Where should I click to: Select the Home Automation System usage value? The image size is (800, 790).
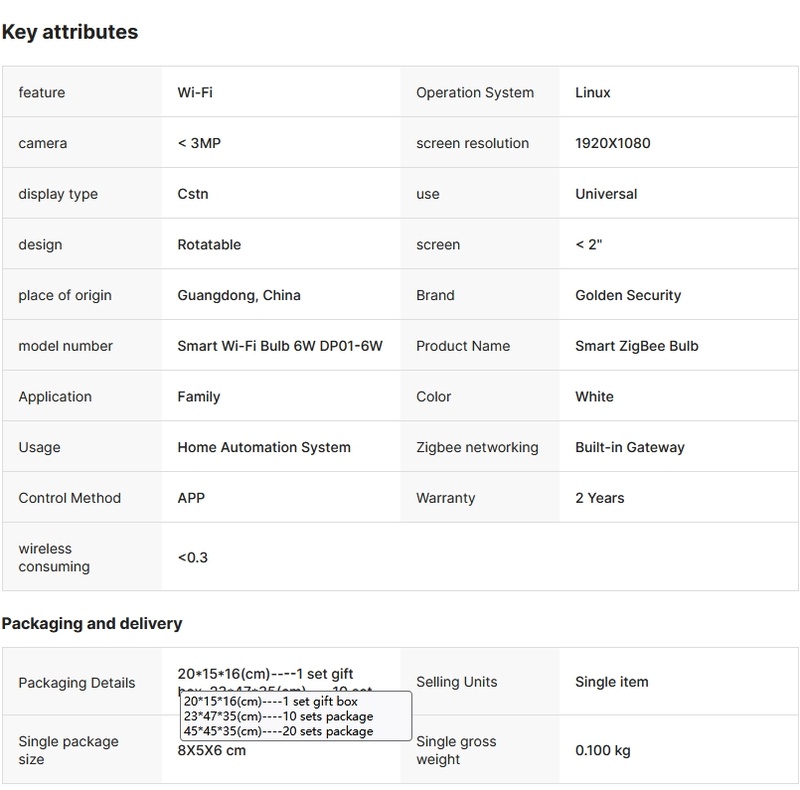point(264,447)
